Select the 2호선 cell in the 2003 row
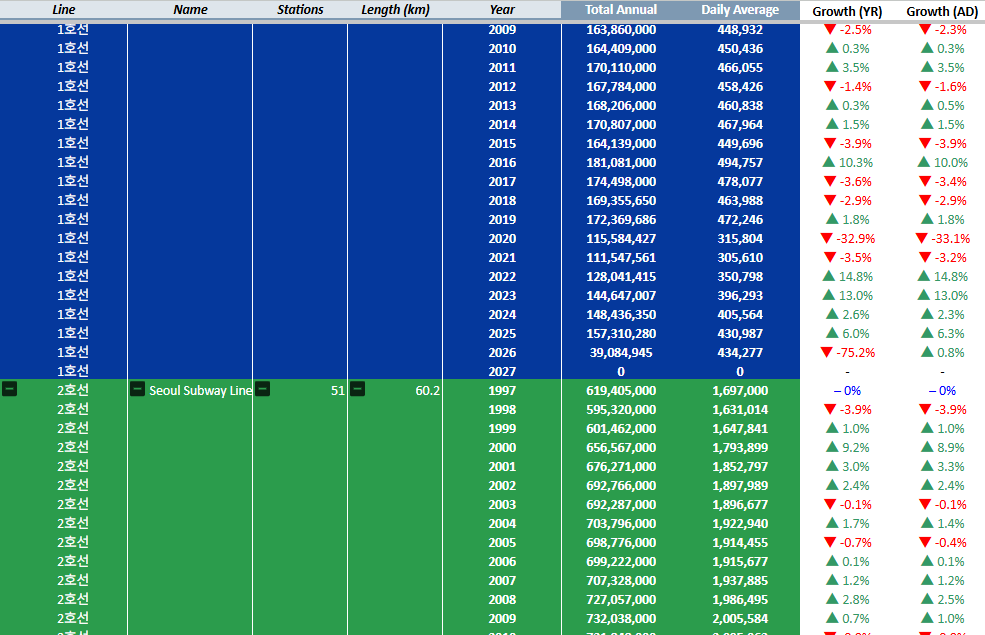Viewport: 985px width, 635px height. click(73, 504)
